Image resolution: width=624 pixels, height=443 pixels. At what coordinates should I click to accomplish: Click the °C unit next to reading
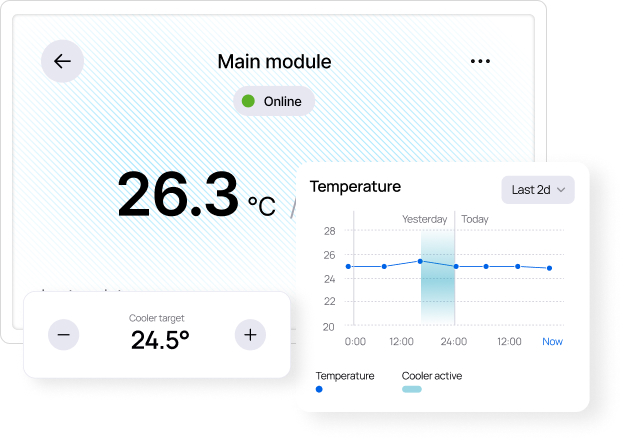pos(261,206)
